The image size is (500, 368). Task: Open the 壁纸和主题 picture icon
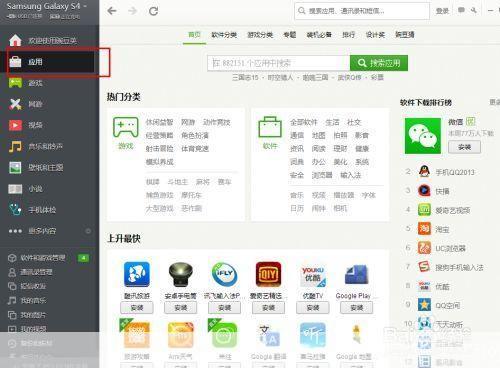15,167
